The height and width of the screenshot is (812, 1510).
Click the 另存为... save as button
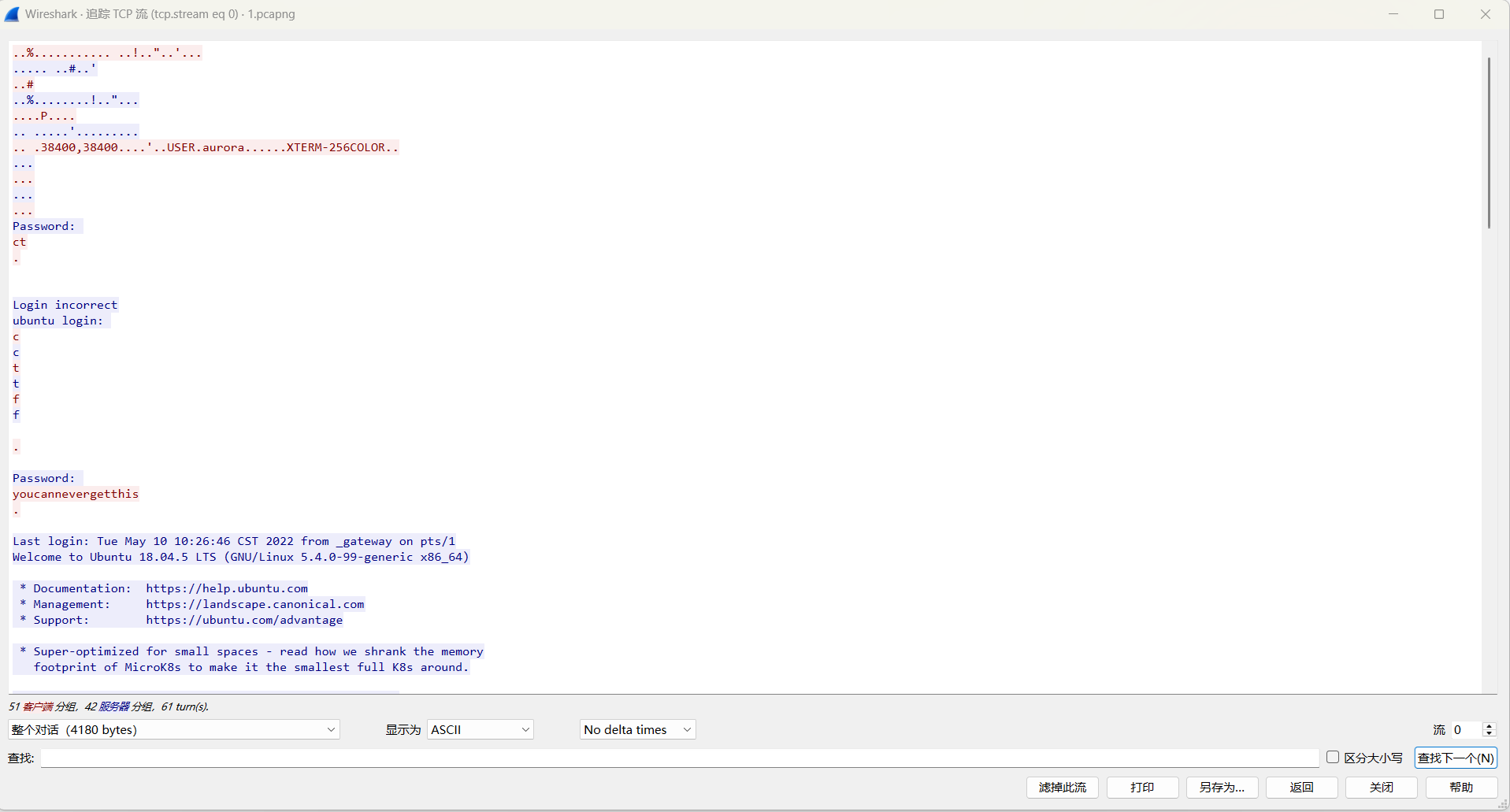pos(1222,788)
